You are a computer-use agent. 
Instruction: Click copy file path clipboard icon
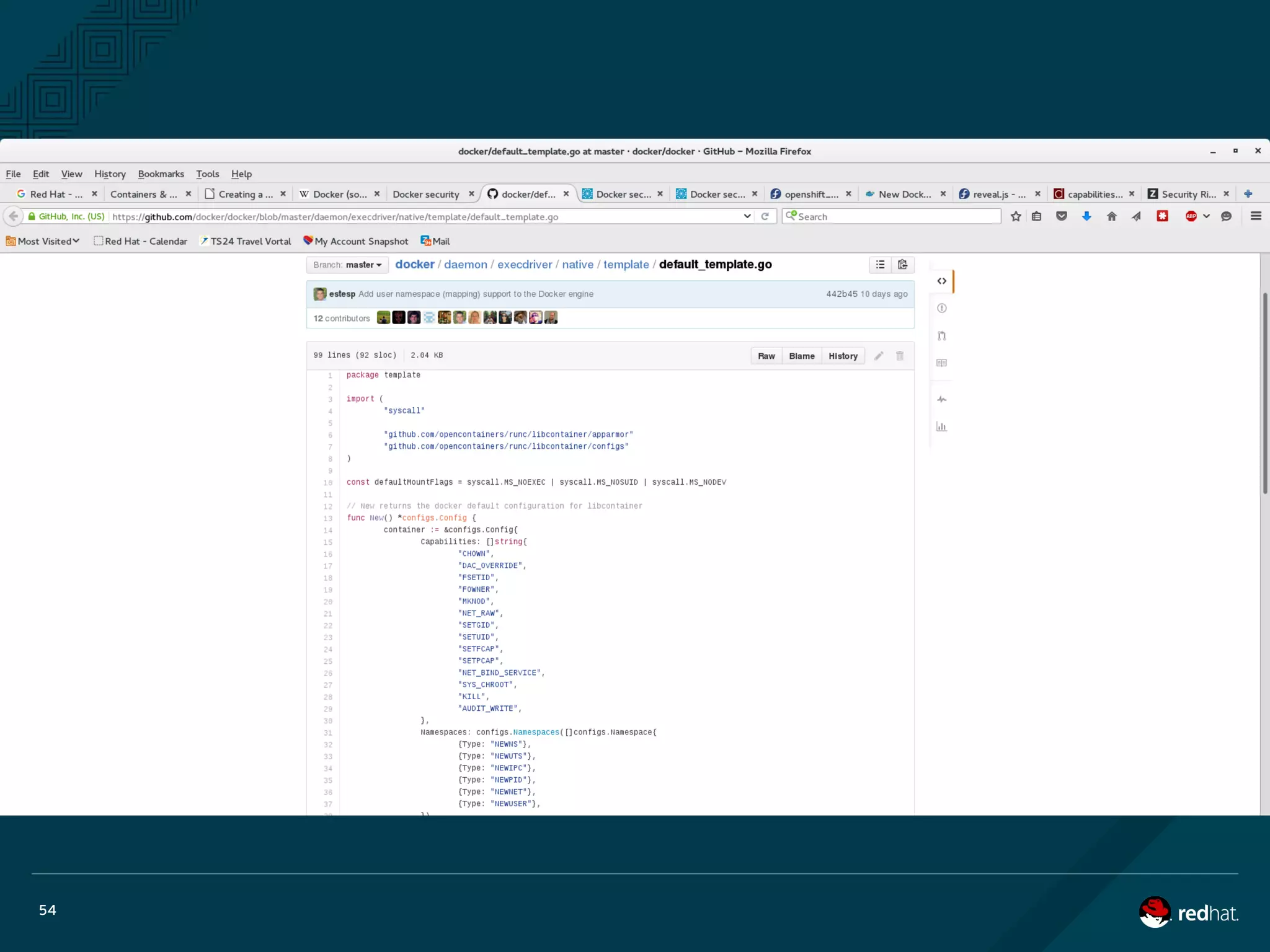click(x=903, y=265)
